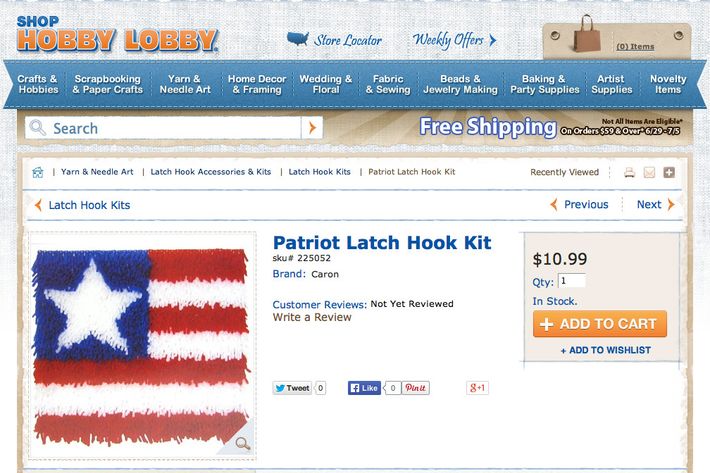Click ADD TO CART button
Image resolution: width=710 pixels, height=473 pixels.
600,324
